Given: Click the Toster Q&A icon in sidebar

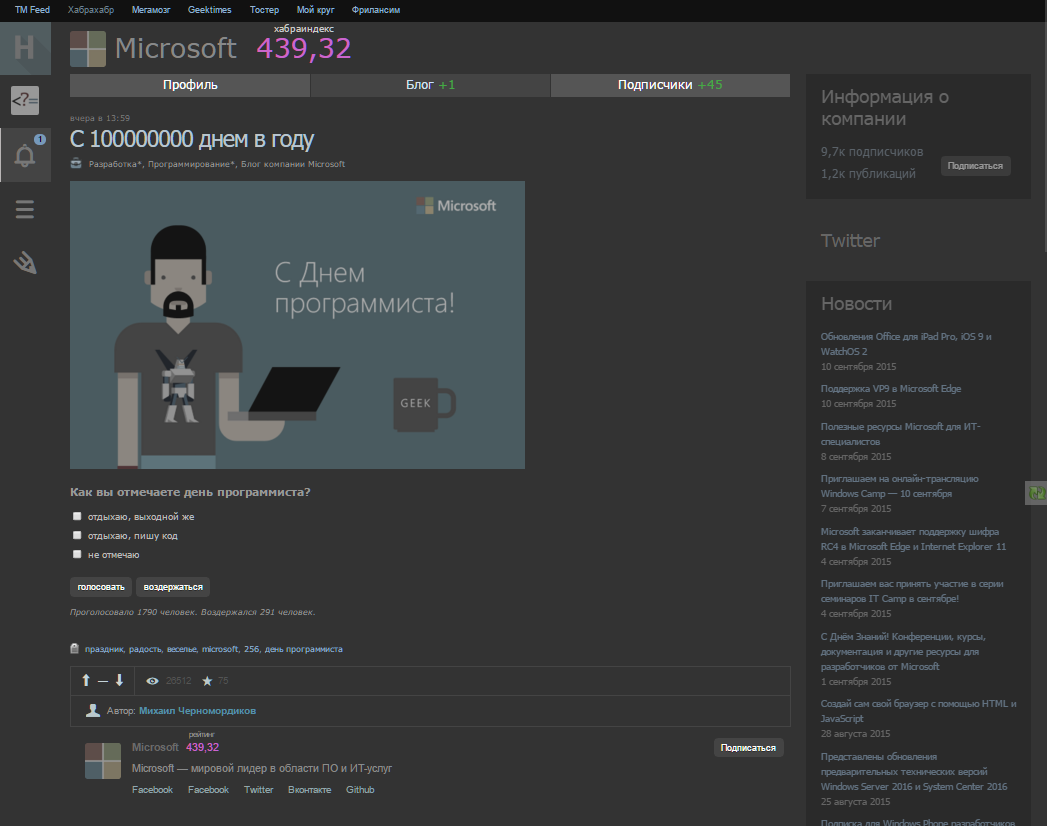Looking at the screenshot, I should click(x=25, y=100).
